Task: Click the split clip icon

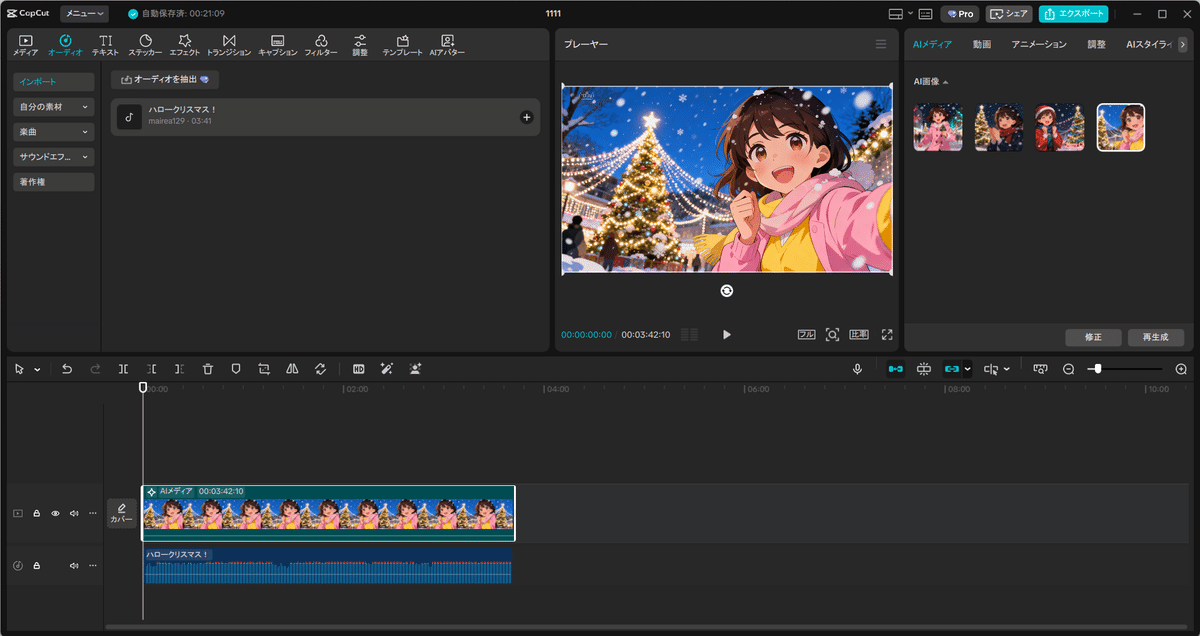Action: (123, 369)
